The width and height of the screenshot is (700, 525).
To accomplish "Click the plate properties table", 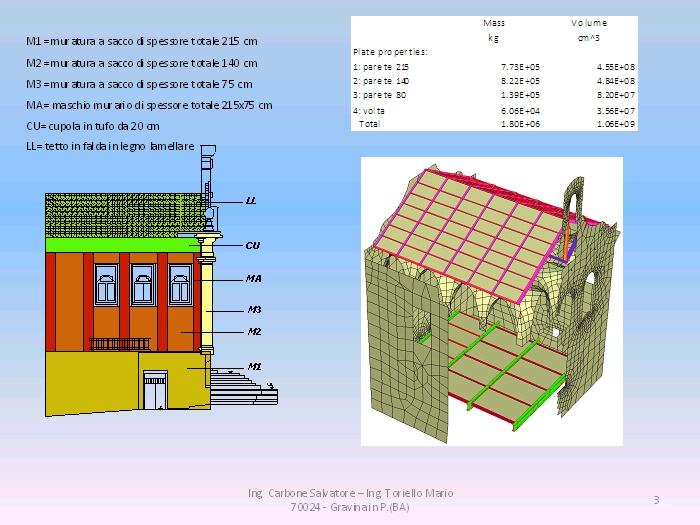I will click(x=494, y=73).
